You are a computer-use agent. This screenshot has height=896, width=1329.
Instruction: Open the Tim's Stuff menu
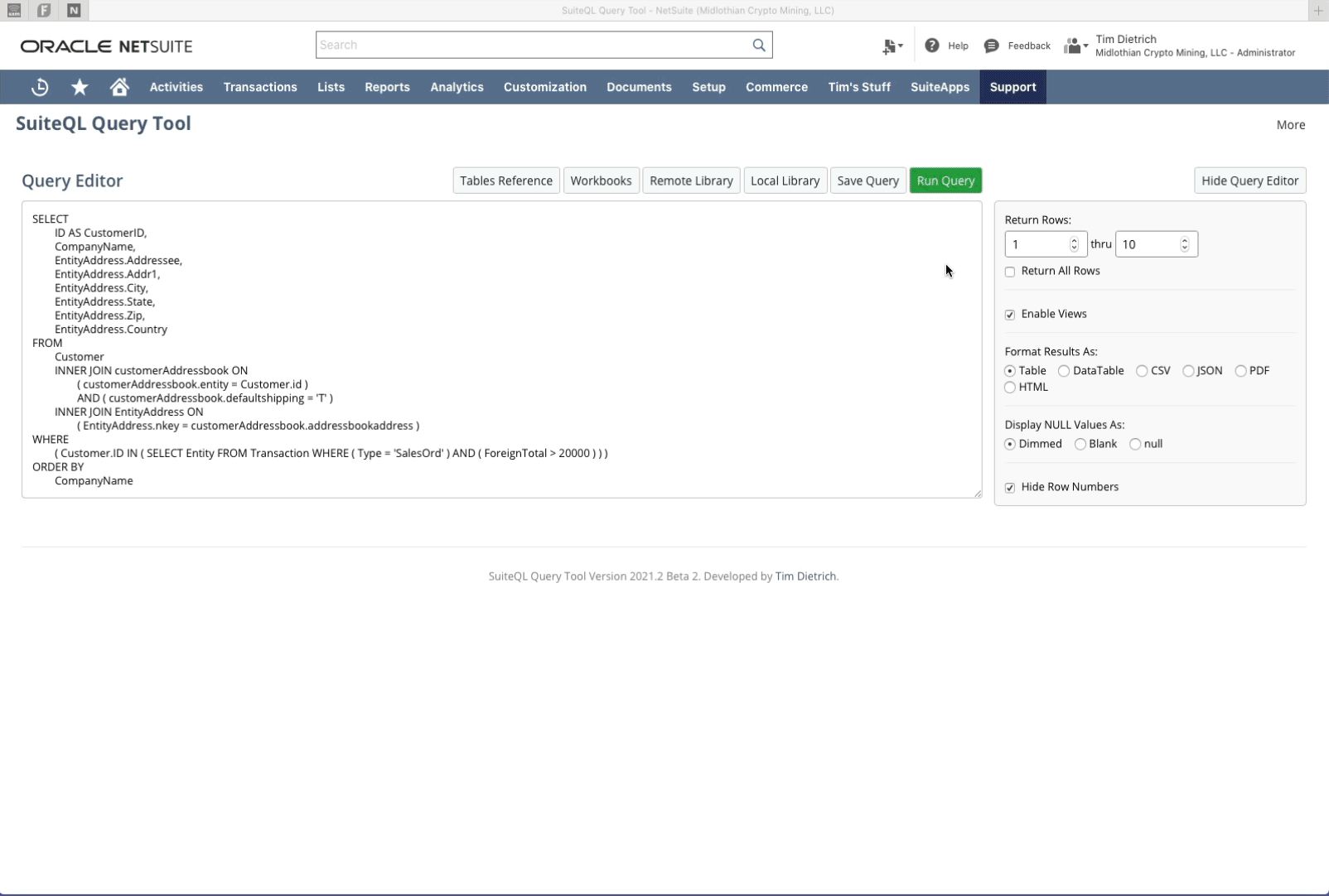click(859, 87)
